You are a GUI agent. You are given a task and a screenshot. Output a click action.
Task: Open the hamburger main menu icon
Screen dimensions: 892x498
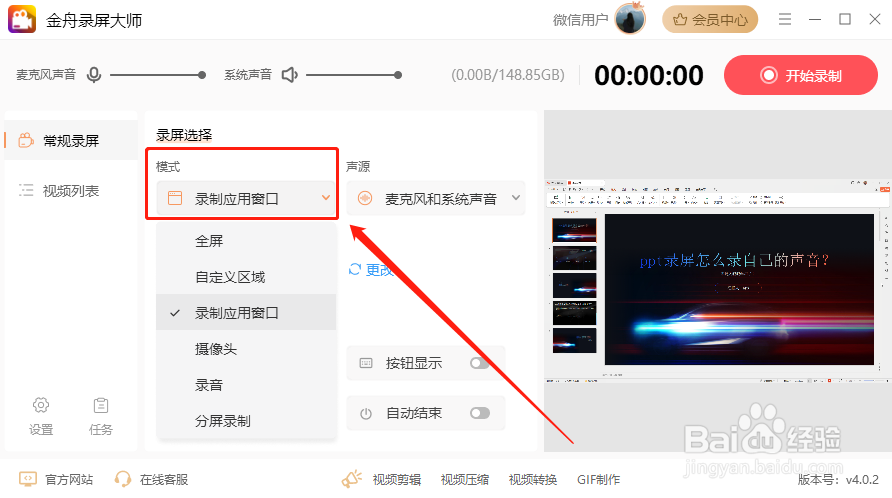pos(785,19)
